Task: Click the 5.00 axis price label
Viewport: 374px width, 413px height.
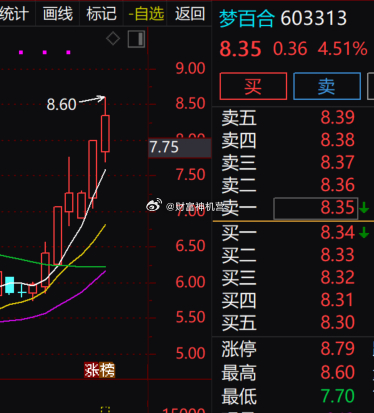Action: coord(190,353)
